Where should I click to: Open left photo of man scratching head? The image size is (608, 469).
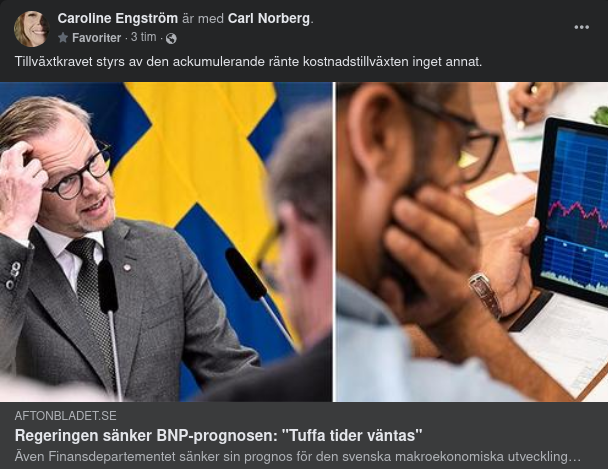click(x=166, y=242)
